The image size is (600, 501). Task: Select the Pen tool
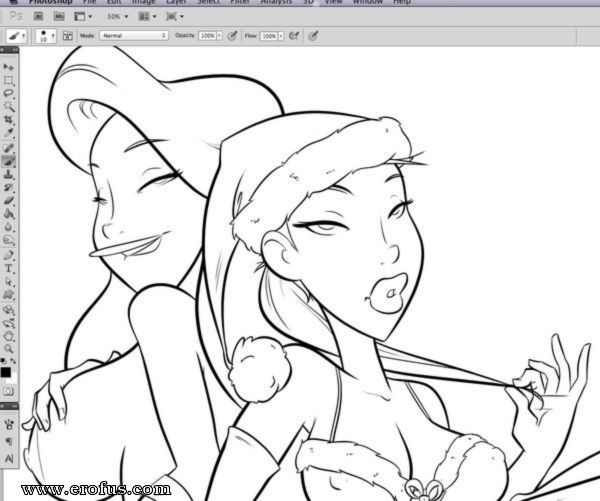click(x=8, y=255)
